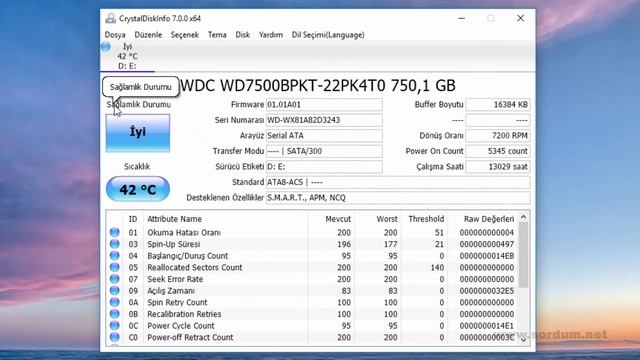640x360 pixels.
Task: Click the Worst column header
Action: pos(387,219)
